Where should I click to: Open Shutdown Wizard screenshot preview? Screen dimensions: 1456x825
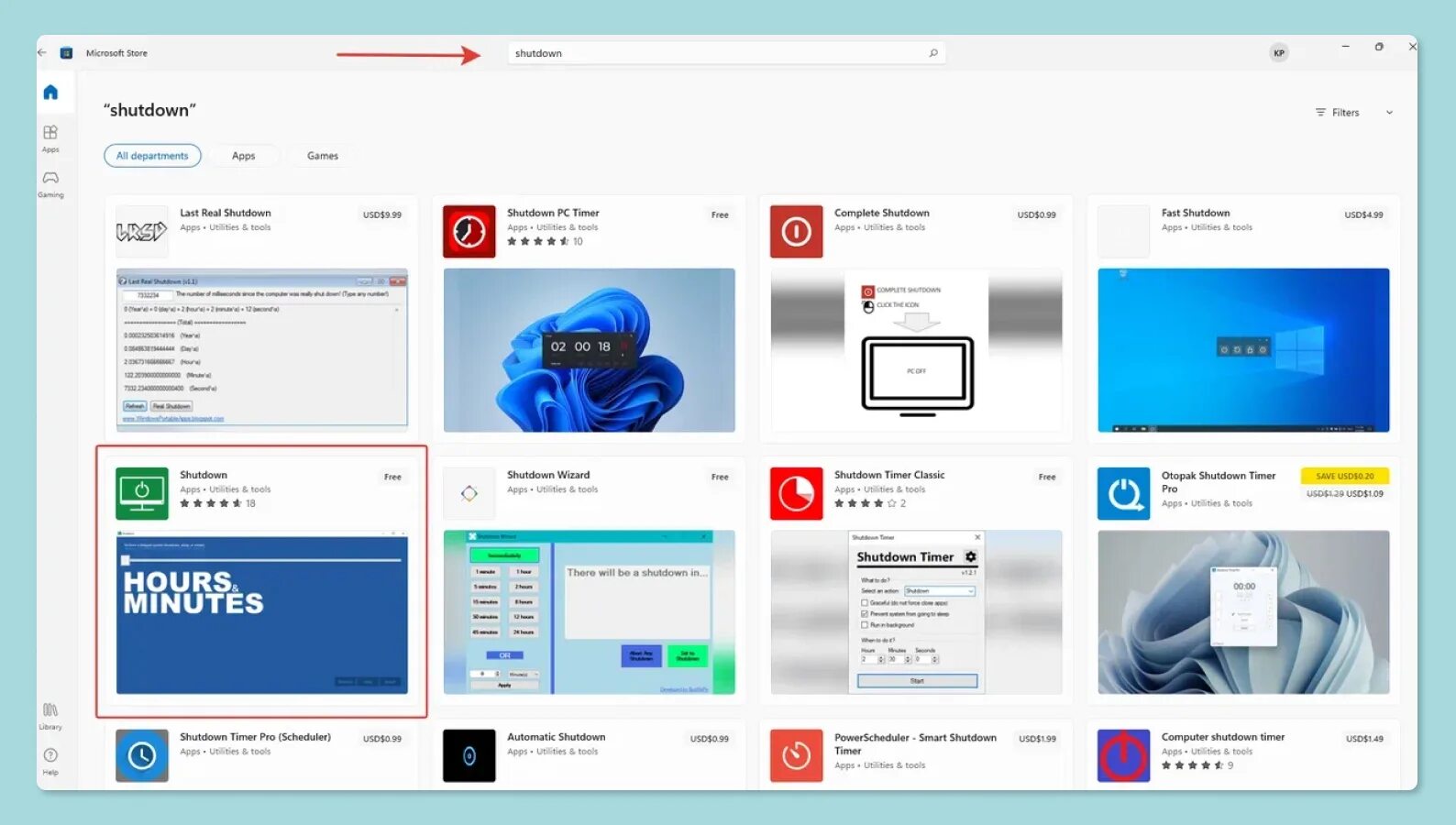(x=590, y=612)
